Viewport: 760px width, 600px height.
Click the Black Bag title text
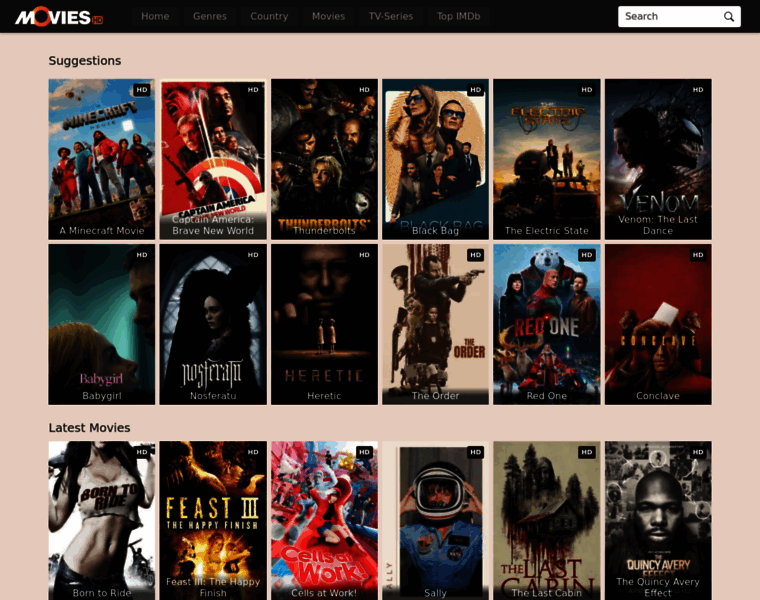(x=435, y=231)
